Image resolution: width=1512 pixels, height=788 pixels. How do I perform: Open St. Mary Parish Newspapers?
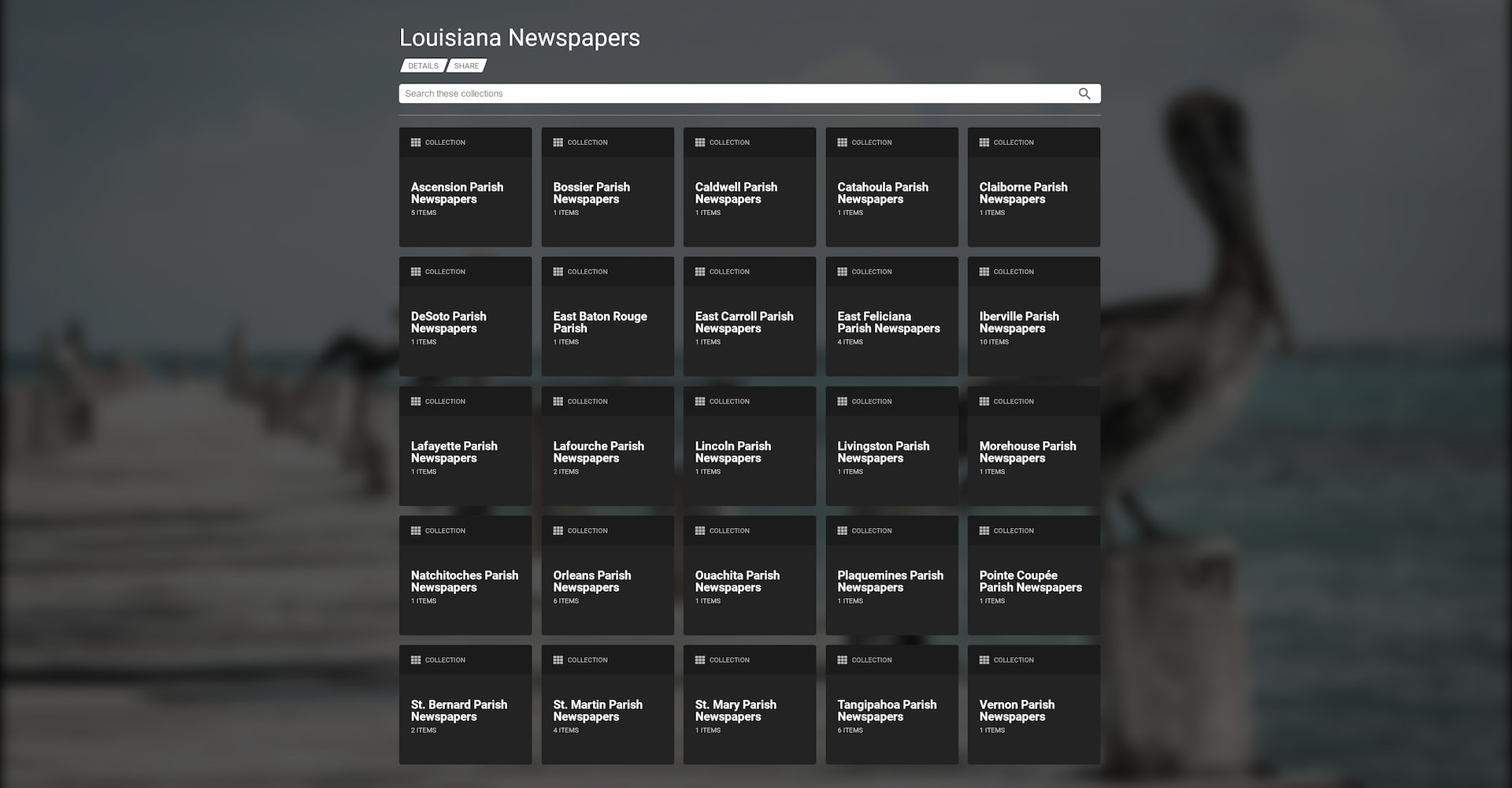pos(749,710)
